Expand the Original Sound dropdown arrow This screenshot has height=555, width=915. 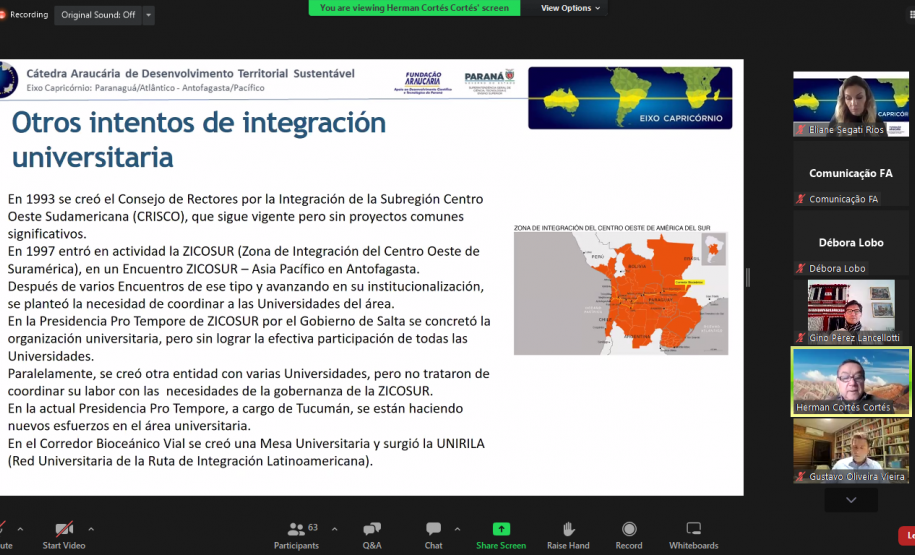coord(149,15)
